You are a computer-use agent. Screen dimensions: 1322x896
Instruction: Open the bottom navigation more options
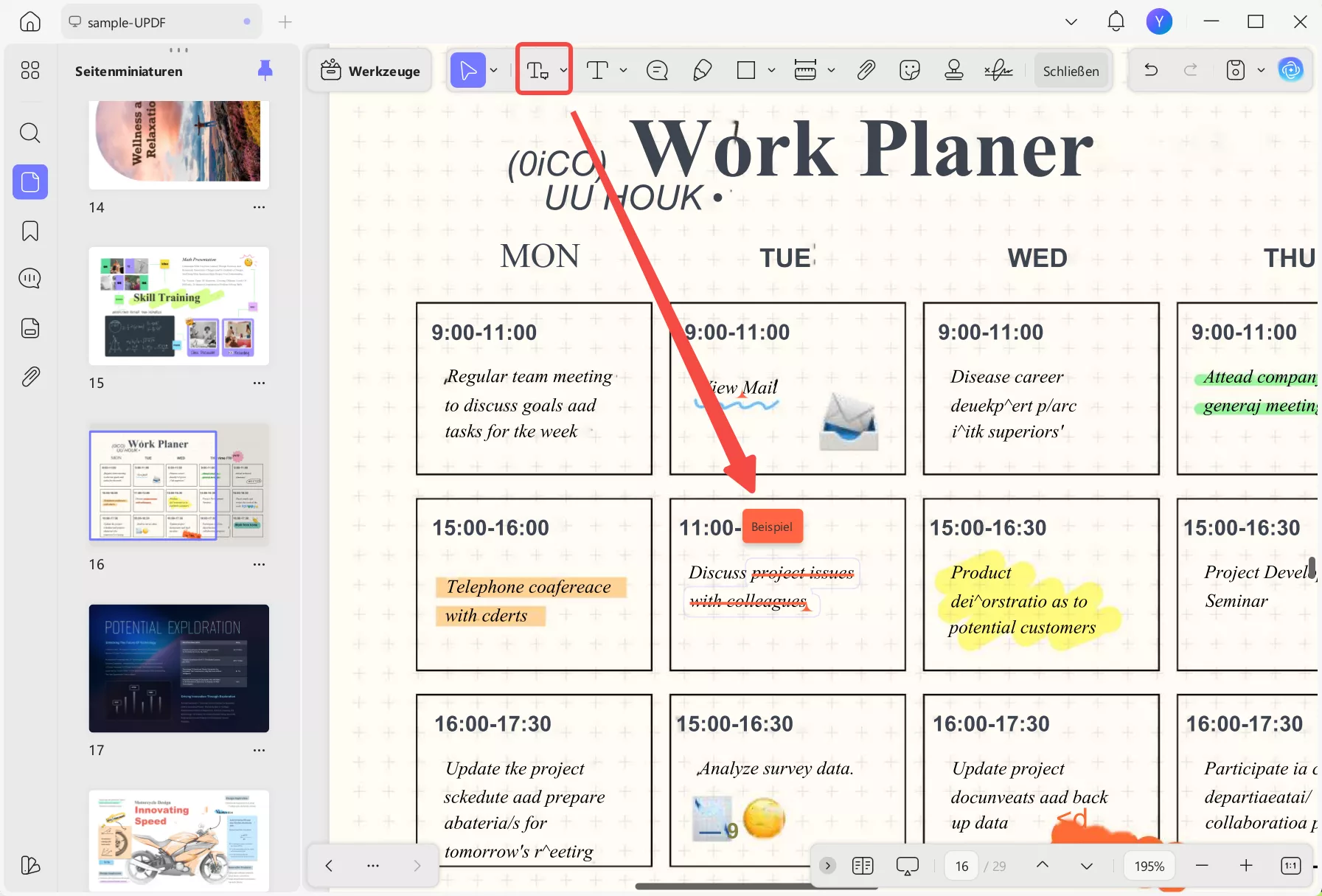click(x=373, y=866)
